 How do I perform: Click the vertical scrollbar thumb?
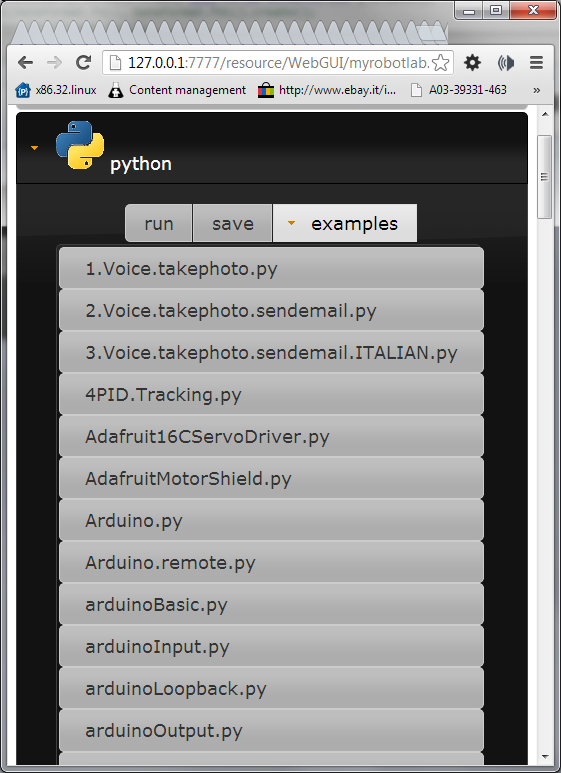pyautogui.click(x=544, y=176)
